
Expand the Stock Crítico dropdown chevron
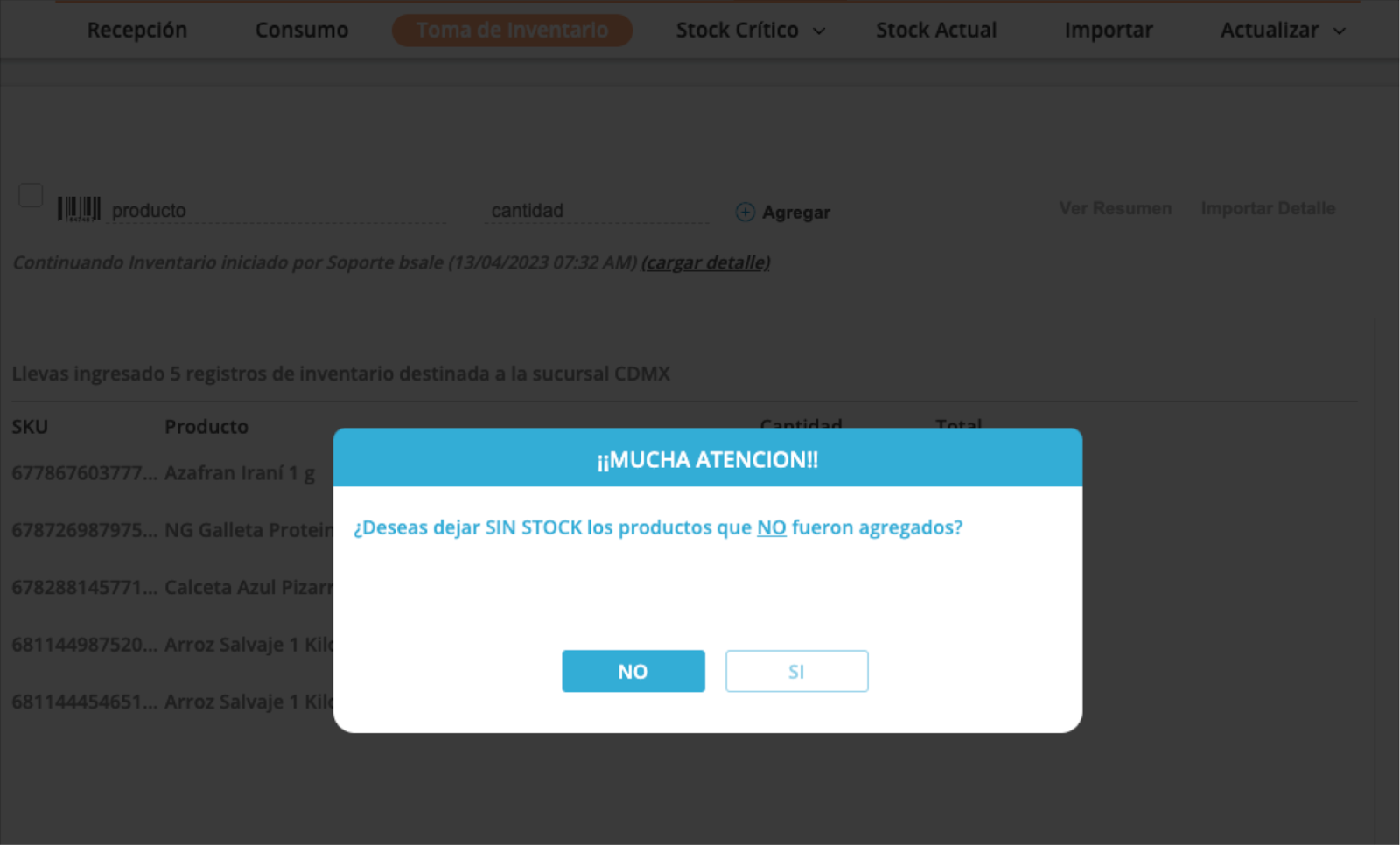[x=819, y=31]
